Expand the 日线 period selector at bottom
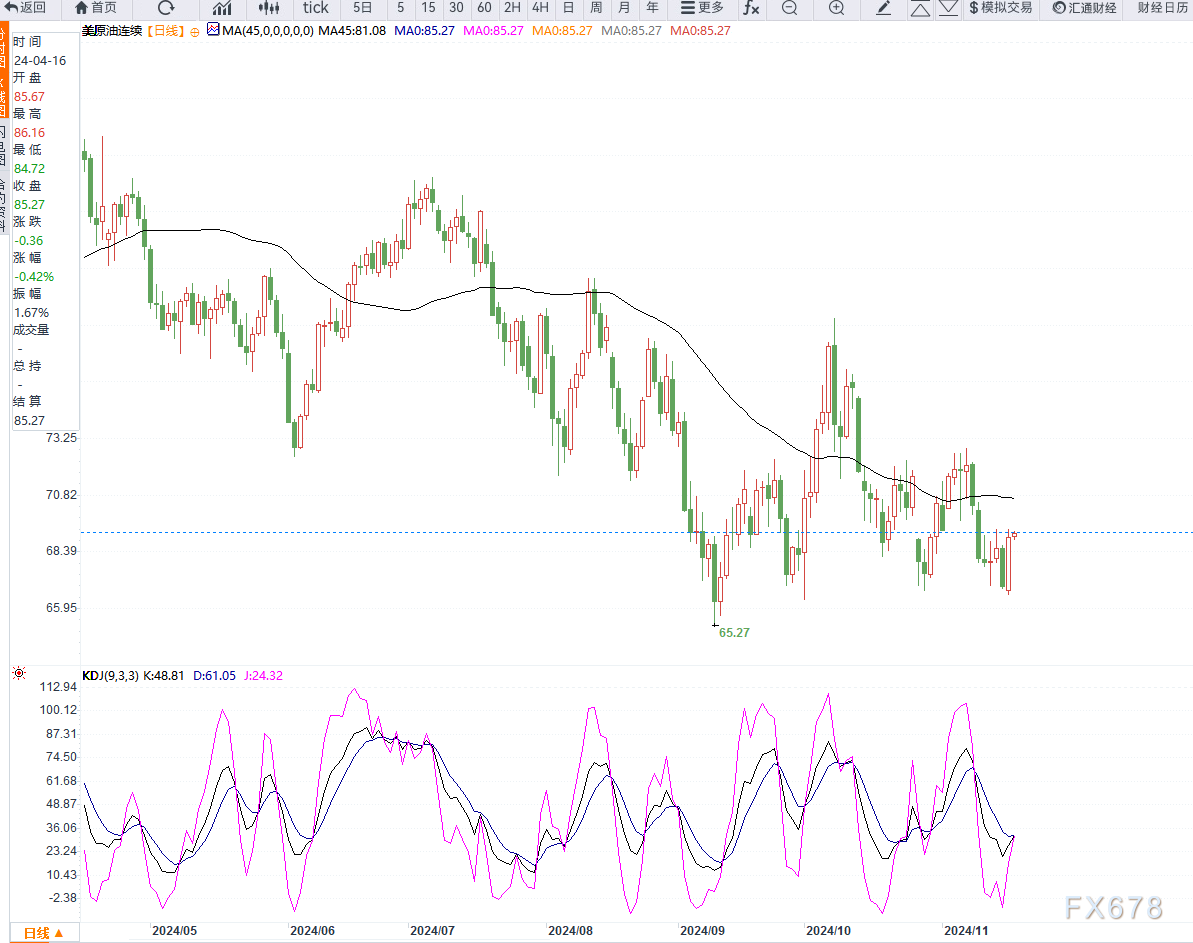Screen dimensions: 1193x943 click(43, 933)
